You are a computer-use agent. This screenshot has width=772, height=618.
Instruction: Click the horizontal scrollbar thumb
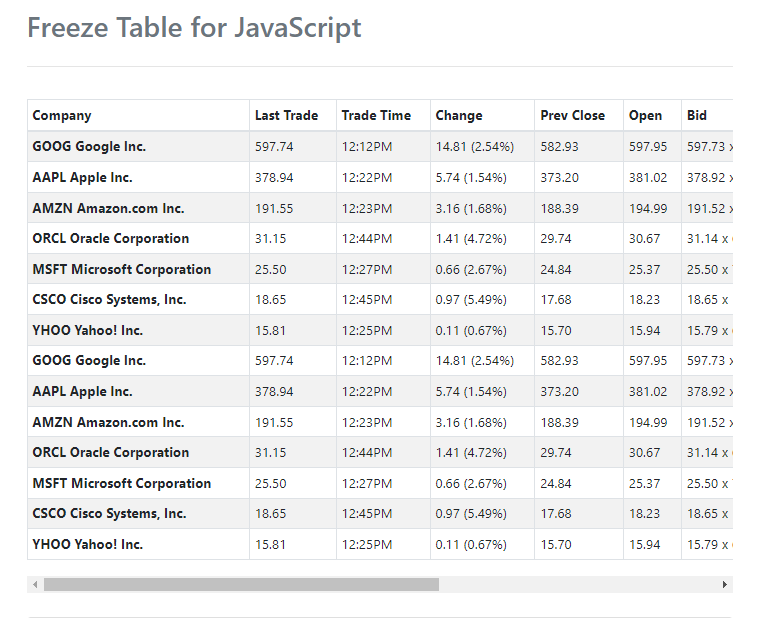(x=241, y=585)
